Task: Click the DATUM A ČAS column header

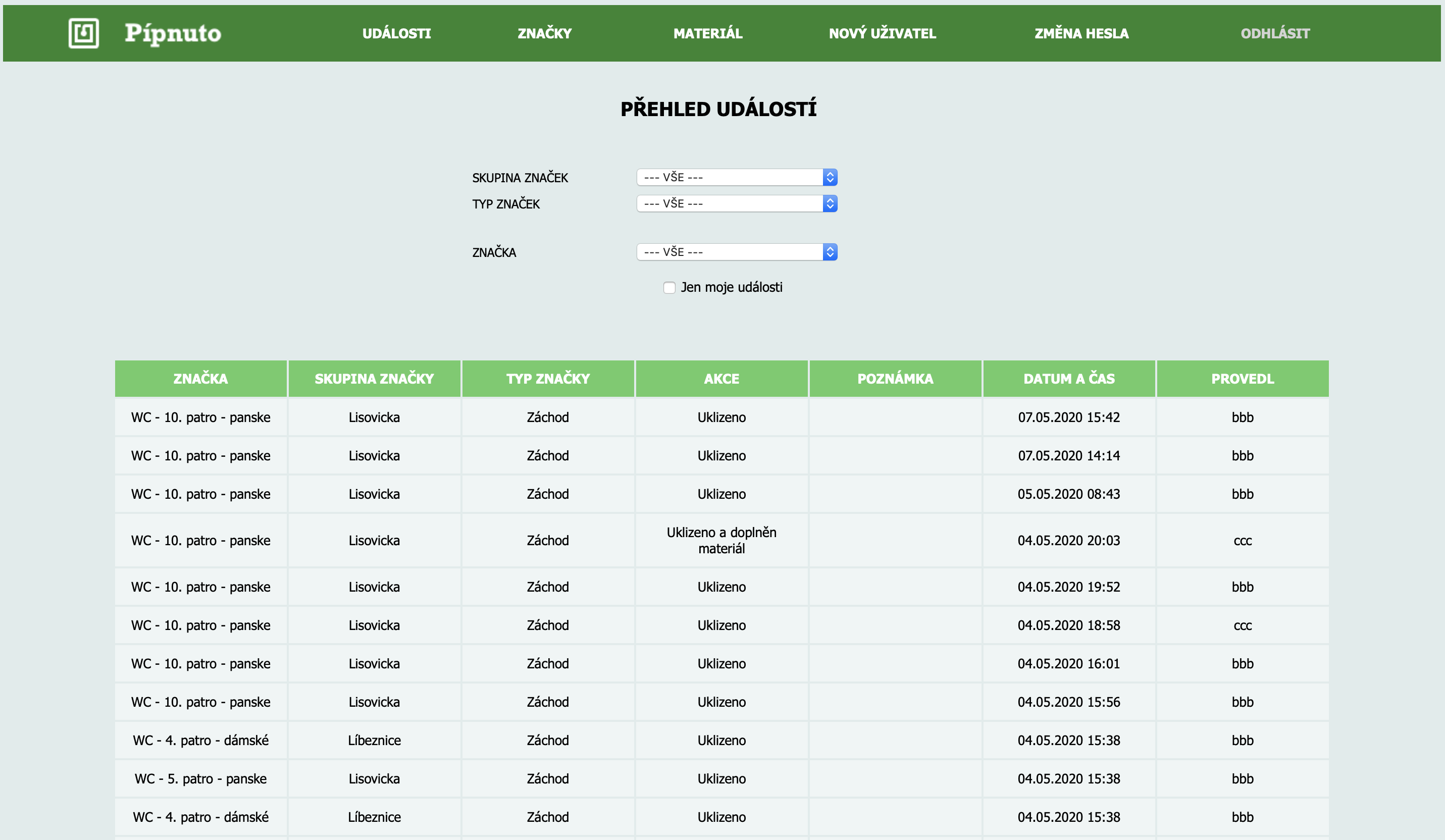Action: pyautogui.click(x=1068, y=379)
